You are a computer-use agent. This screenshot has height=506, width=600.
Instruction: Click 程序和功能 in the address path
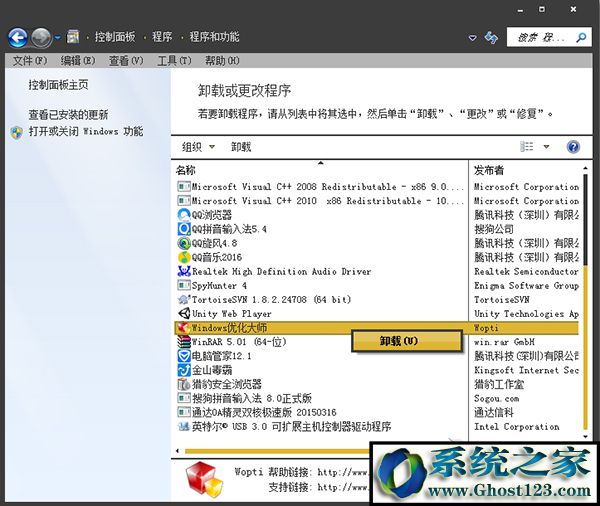214,37
